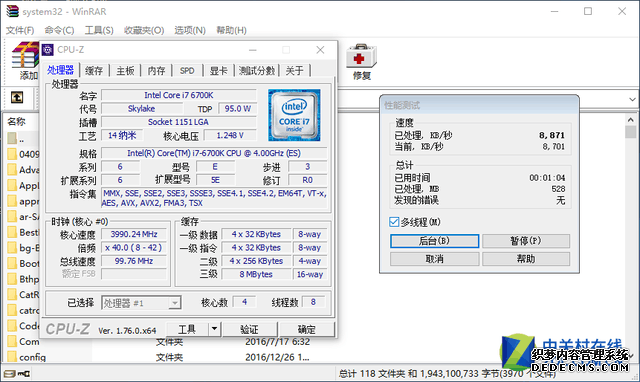Viewport: 640px width, 382px height.
Task: Click the 已处理 speed value 8,871
Action: 552,135
